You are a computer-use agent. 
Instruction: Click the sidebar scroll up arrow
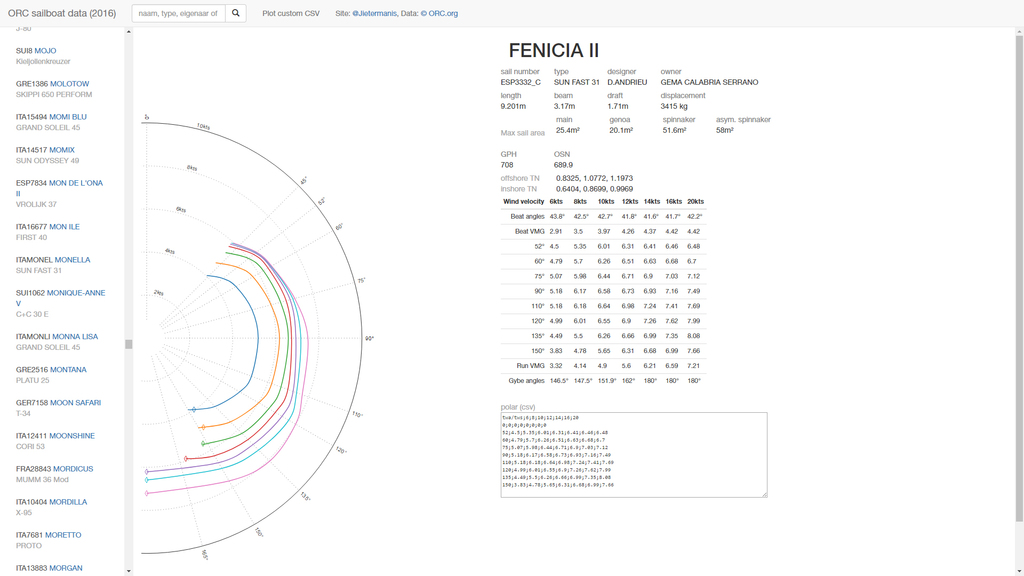pyautogui.click(x=129, y=31)
